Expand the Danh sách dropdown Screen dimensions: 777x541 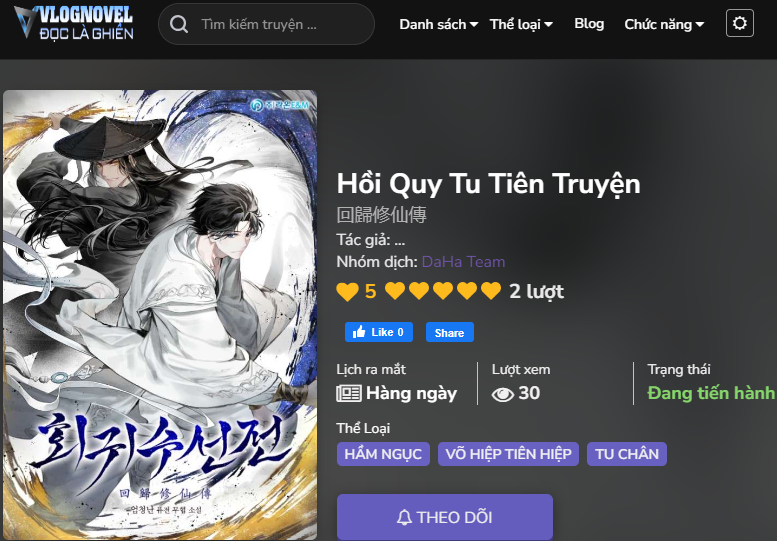click(439, 24)
